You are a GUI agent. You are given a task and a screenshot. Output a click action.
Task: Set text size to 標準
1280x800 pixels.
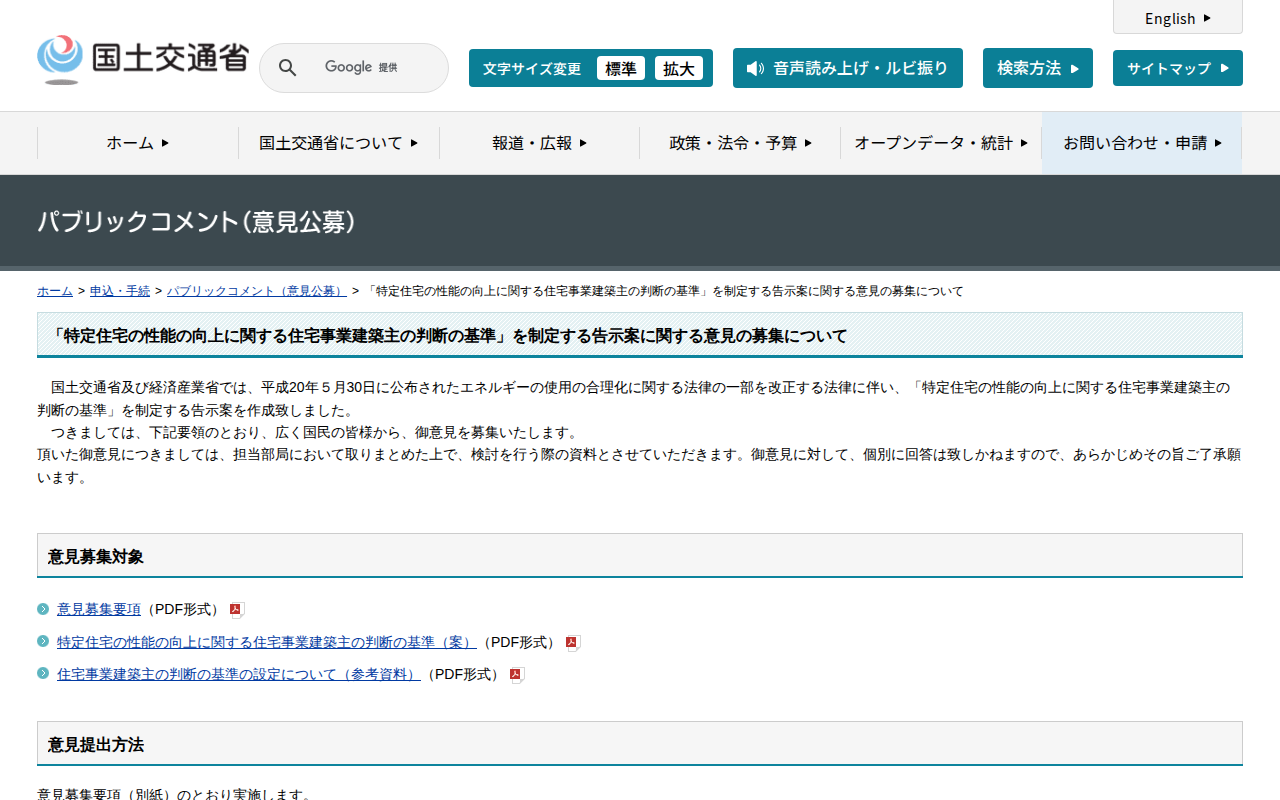tap(620, 68)
